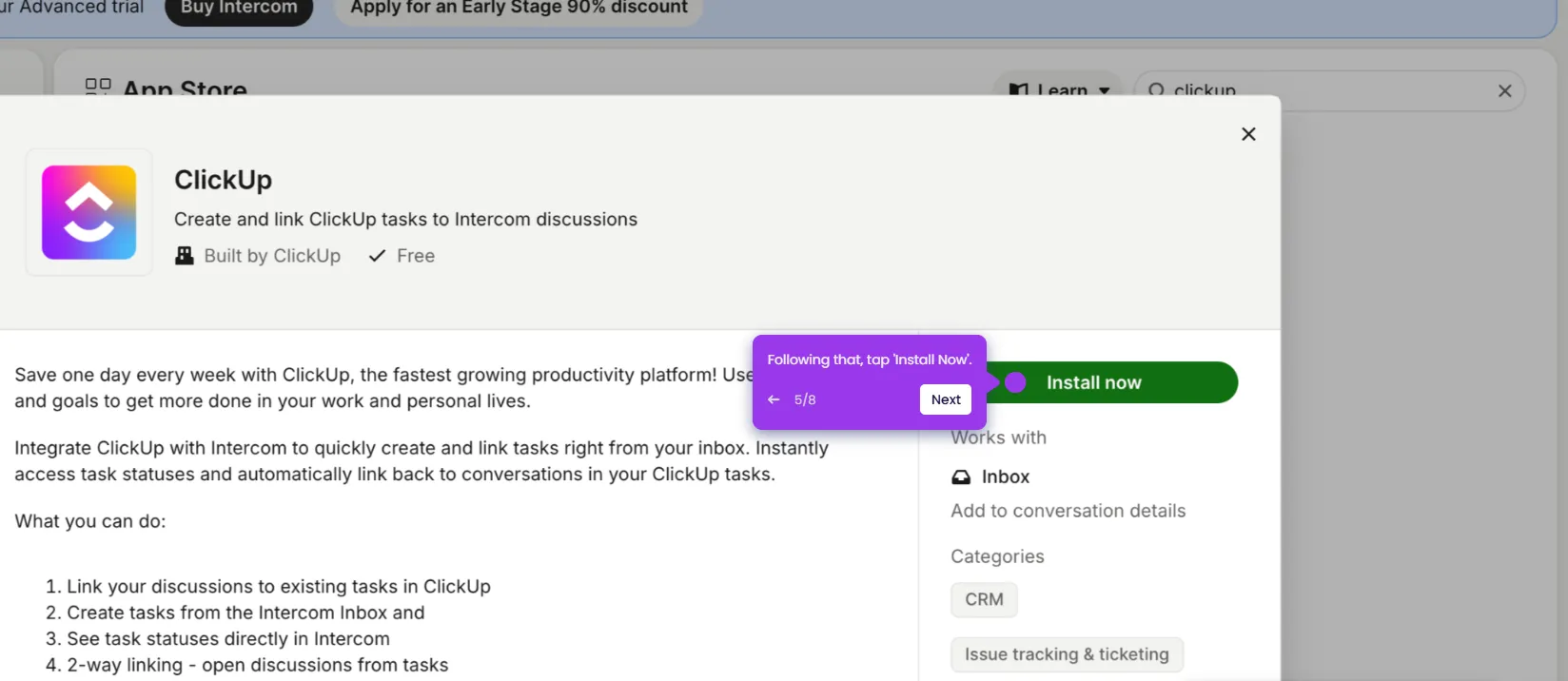This screenshot has width=1568, height=681.
Task: Click the Buy Intercom button
Action: coord(239,8)
